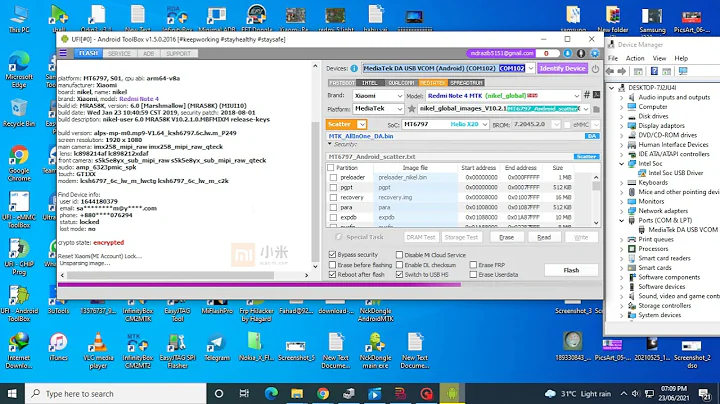Check the recovery partition checkbox
Viewport: 720px width, 404px height.
(333, 197)
